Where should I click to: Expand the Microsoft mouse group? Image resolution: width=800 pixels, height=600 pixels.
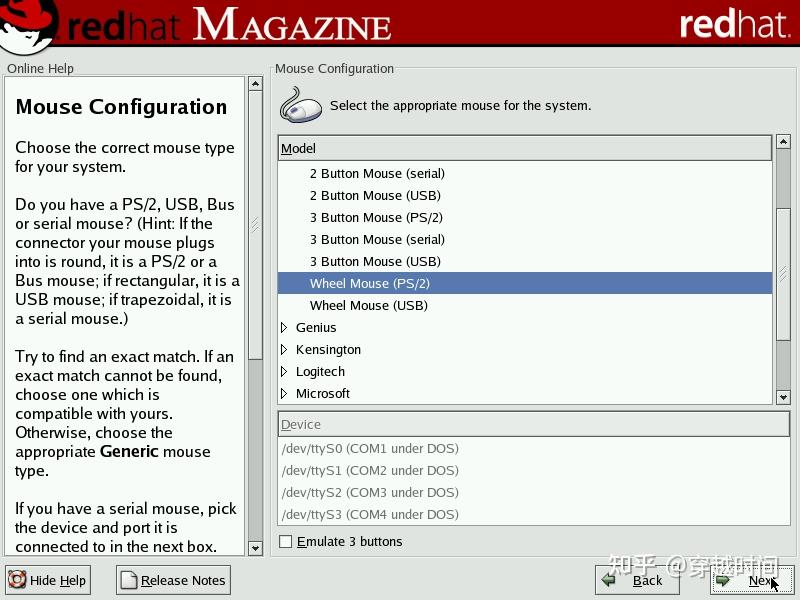[x=284, y=393]
